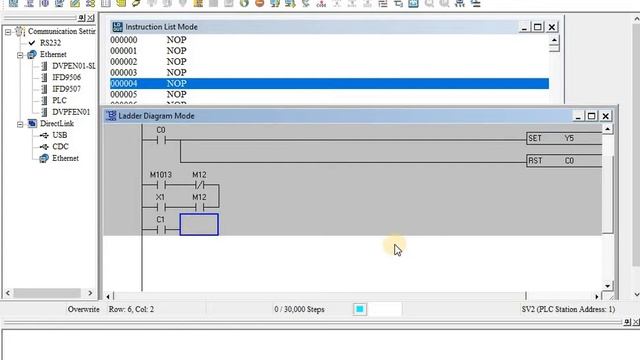Click the 0 / 30,000 Steps status
640x360 pixels.
pyautogui.click(x=299, y=309)
